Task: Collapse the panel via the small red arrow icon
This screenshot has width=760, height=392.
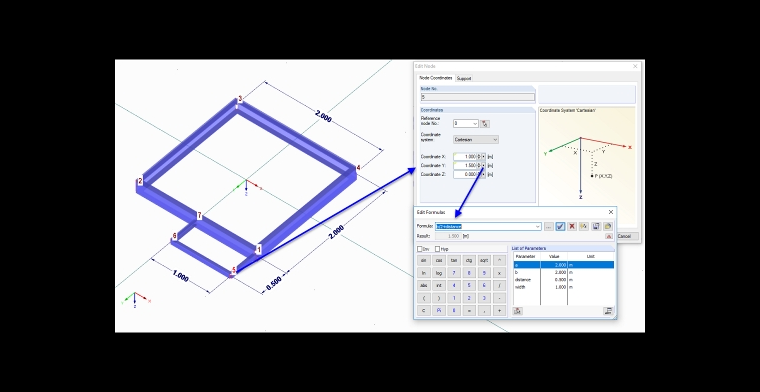Action: (609, 236)
